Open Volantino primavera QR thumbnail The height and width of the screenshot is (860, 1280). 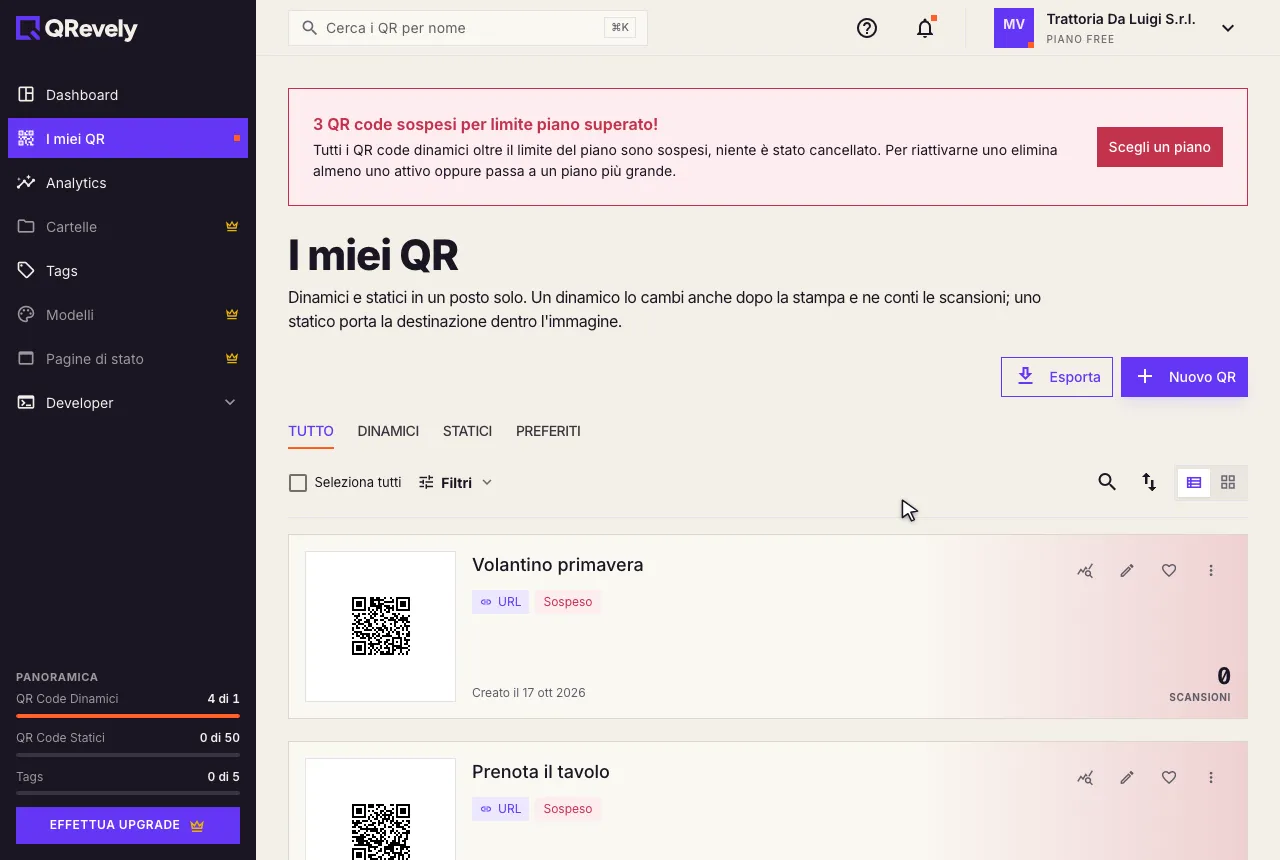[x=381, y=626]
